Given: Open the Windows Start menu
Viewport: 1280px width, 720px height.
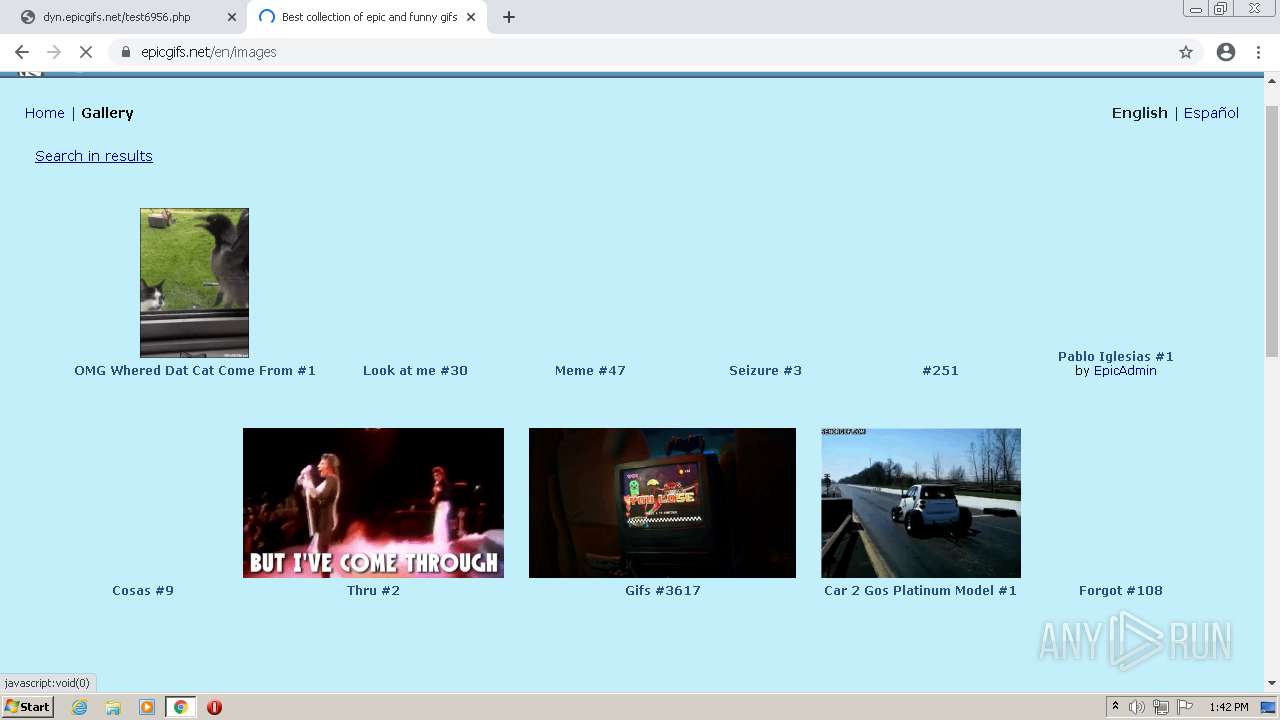Looking at the screenshot, I should point(28,707).
